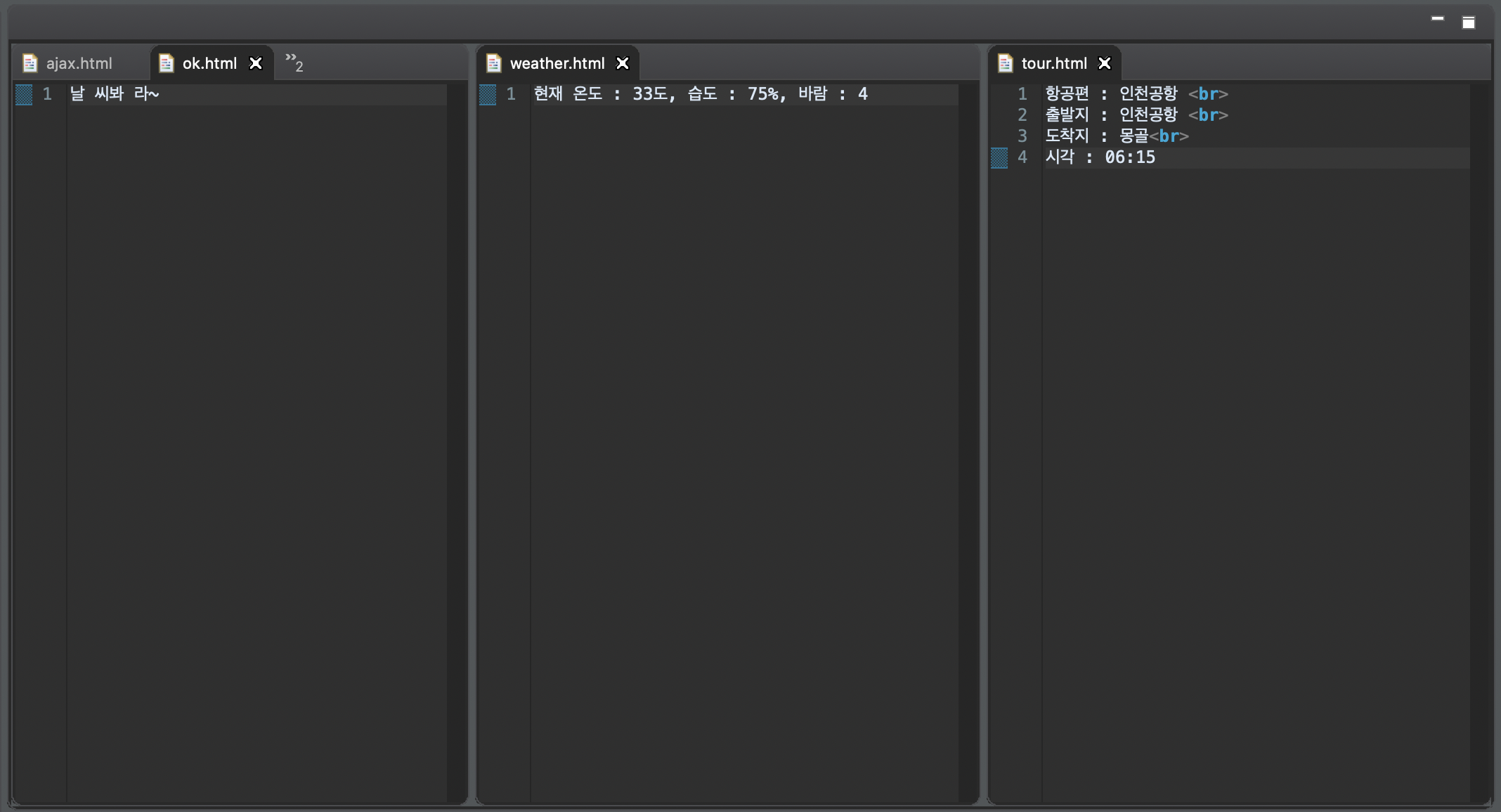Click the ruler marker on weather.html line 1
1501x812 pixels.
pos(488,94)
